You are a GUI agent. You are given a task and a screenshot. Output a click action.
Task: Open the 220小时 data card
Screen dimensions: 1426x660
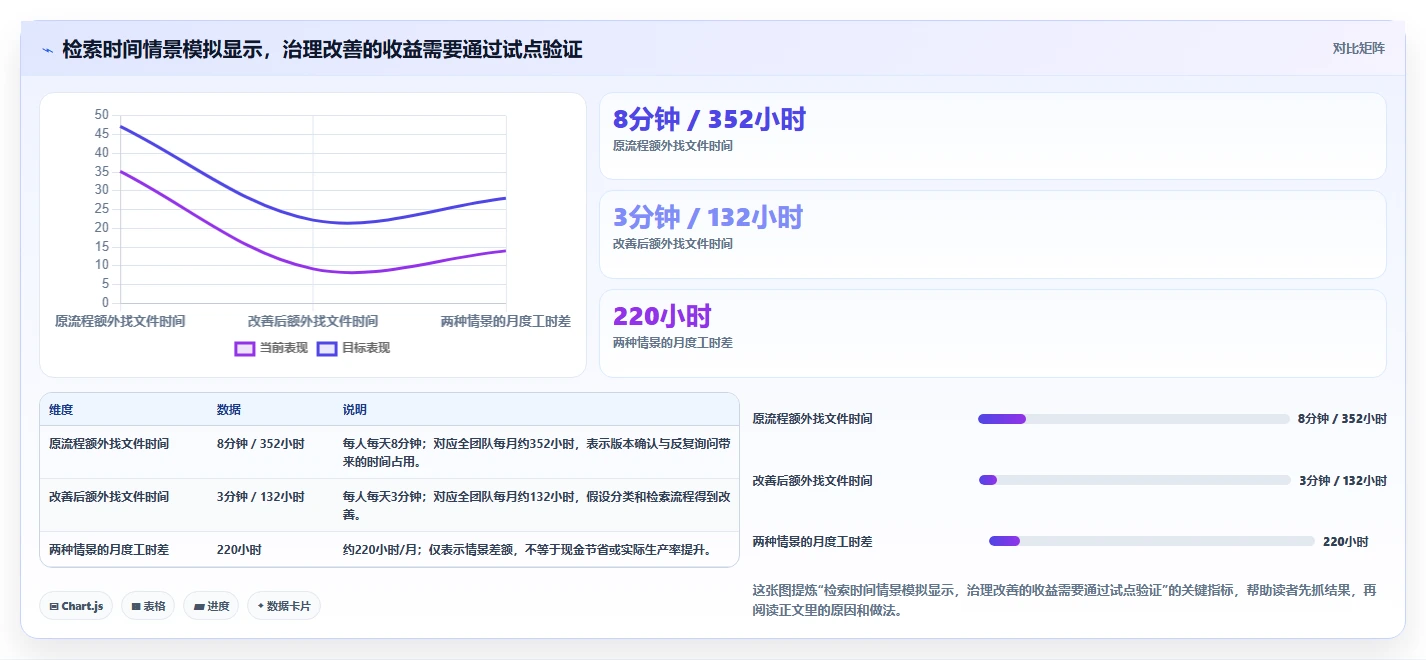pos(993,333)
